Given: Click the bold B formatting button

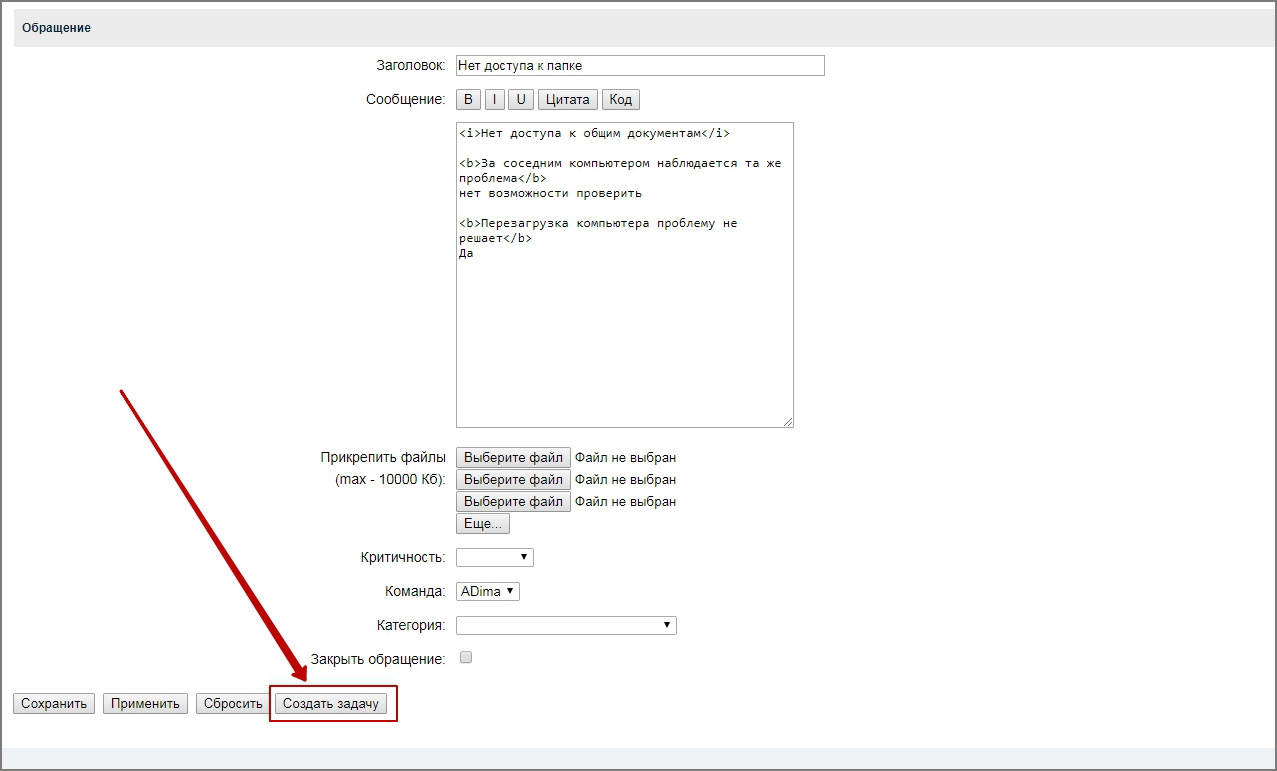Looking at the screenshot, I should pos(468,100).
